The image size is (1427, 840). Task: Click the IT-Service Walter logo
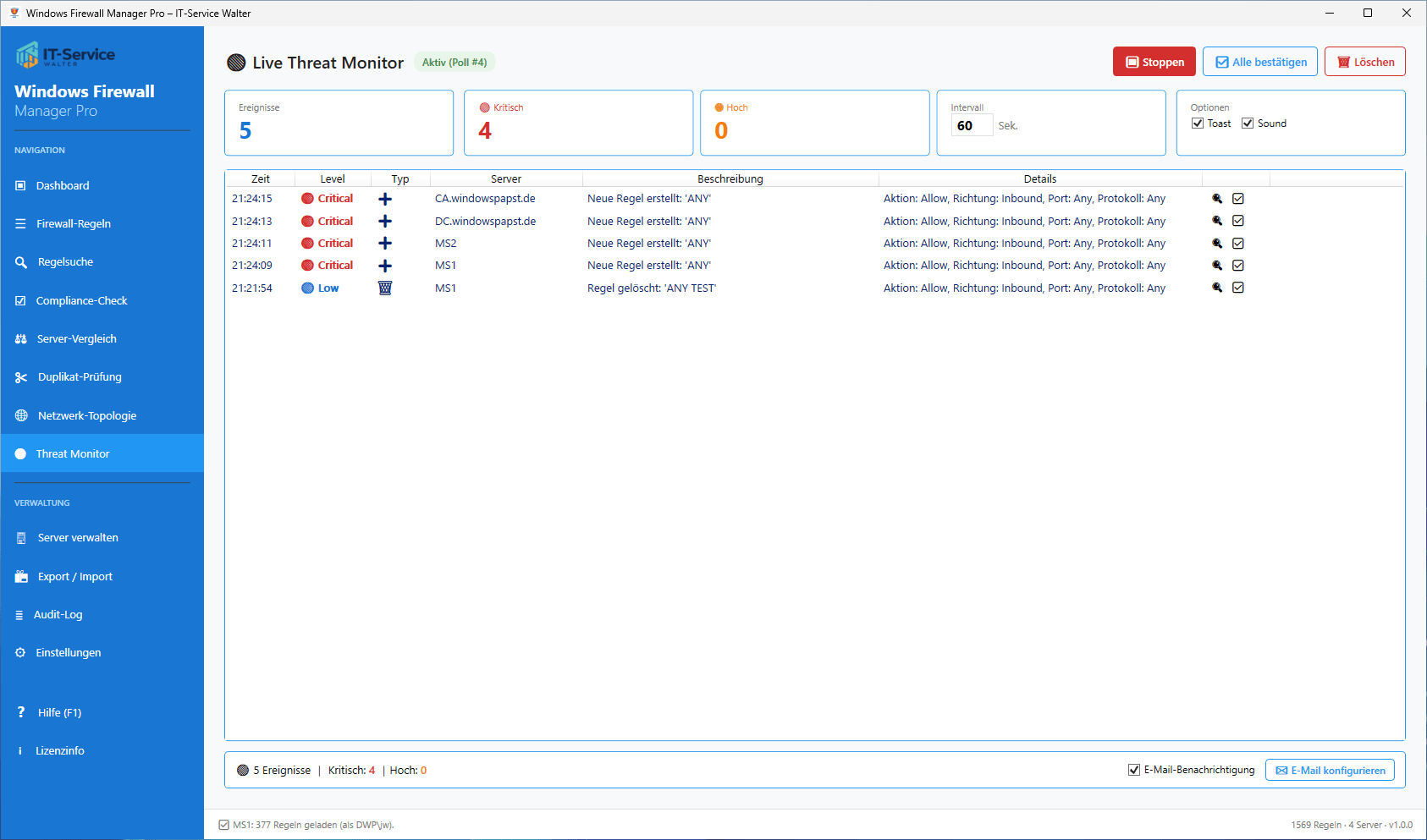pos(65,55)
